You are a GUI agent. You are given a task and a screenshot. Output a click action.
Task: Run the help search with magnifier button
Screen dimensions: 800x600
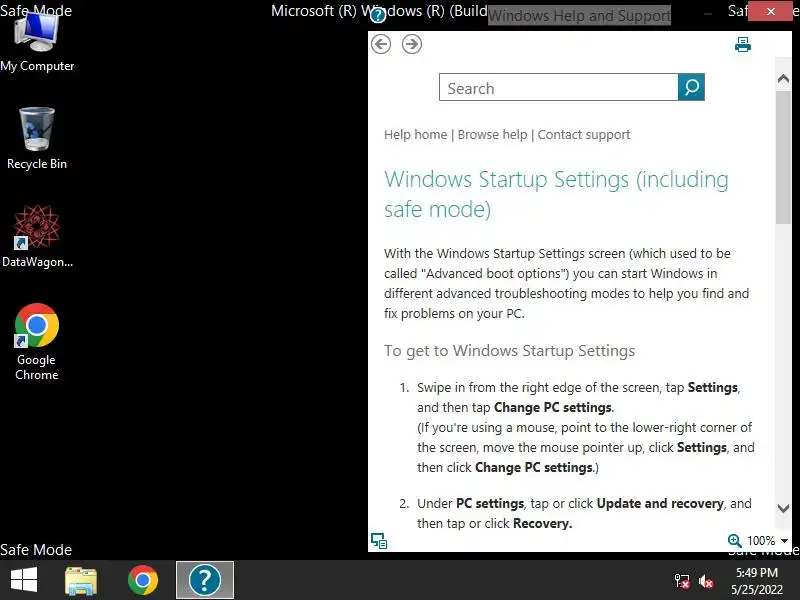click(x=691, y=87)
